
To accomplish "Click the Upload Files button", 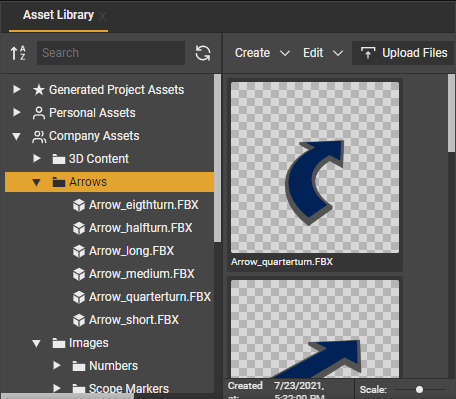I will click(x=403, y=53).
